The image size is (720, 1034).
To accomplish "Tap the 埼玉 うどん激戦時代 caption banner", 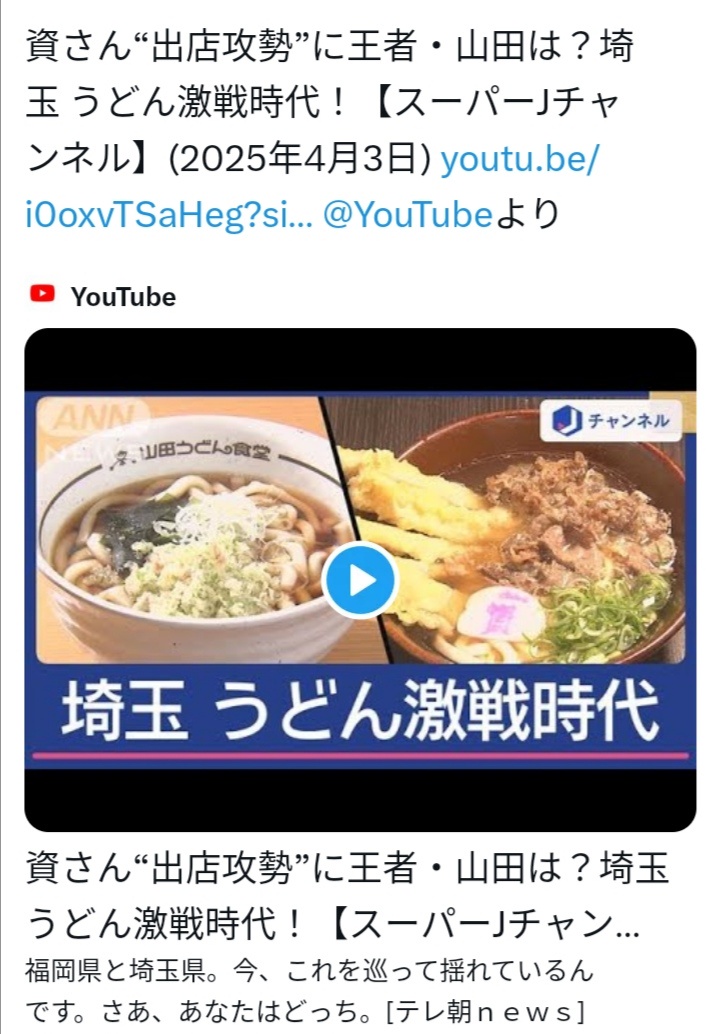I will point(360,711).
